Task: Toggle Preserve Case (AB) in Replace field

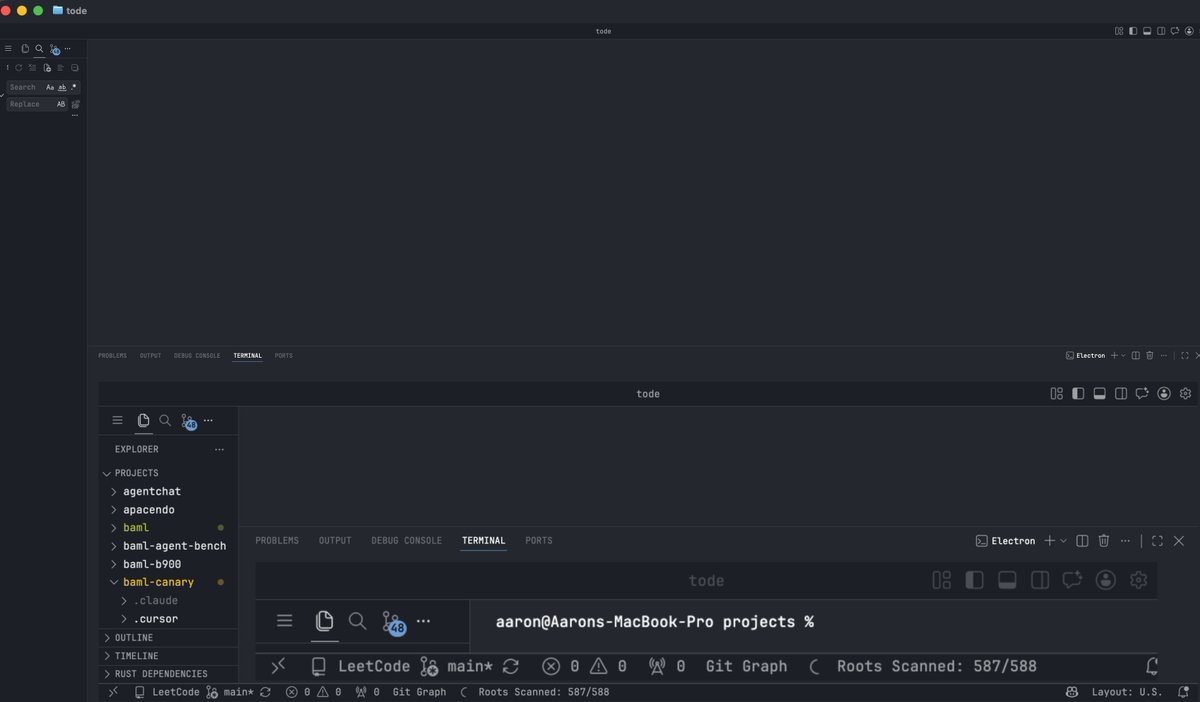Action: pos(61,104)
